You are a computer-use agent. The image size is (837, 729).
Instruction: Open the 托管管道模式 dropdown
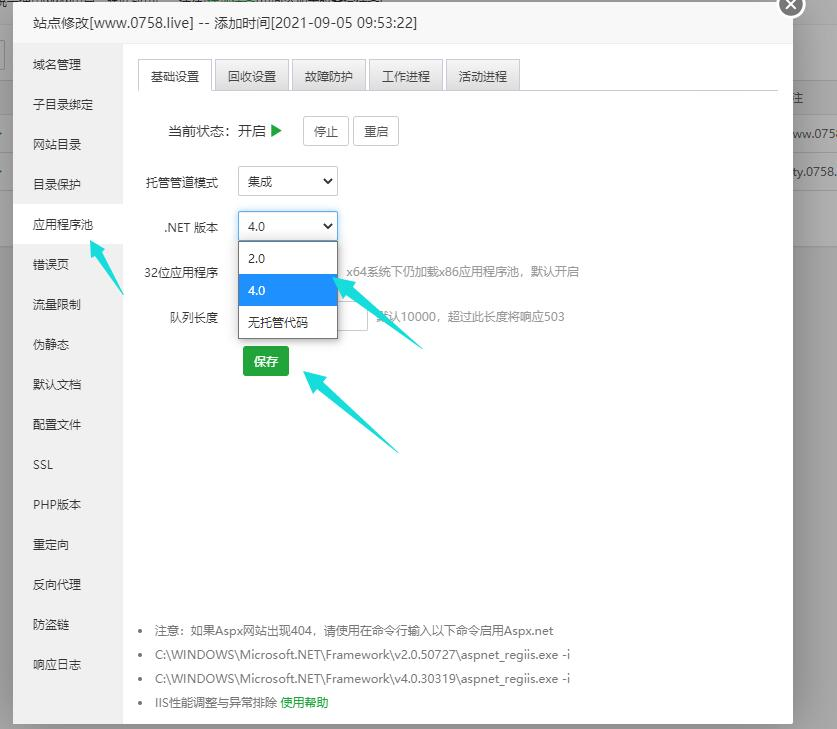[x=288, y=181]
